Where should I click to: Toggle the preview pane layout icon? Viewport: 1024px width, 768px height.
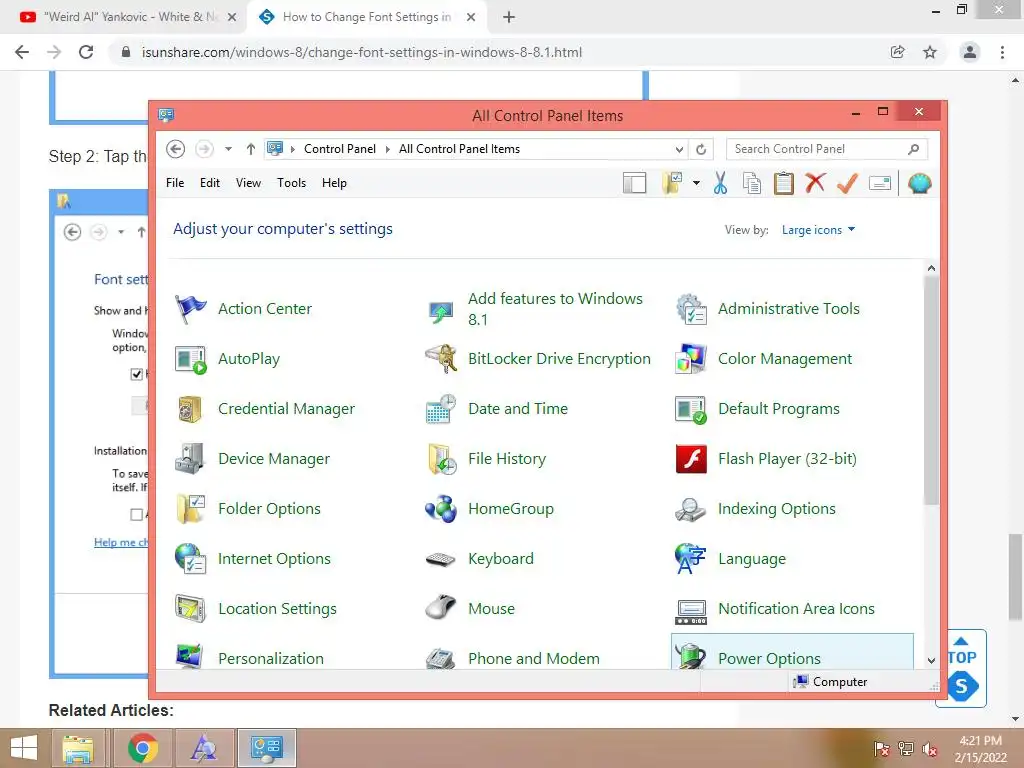pos(634,184)
